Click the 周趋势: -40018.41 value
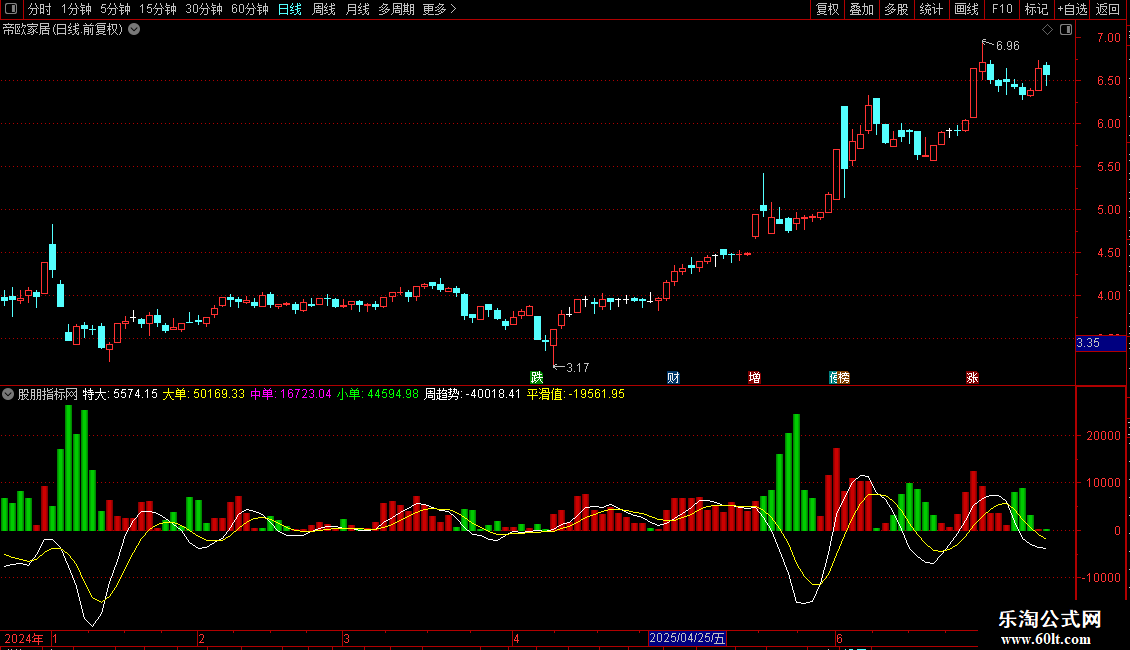 point(472,394)
